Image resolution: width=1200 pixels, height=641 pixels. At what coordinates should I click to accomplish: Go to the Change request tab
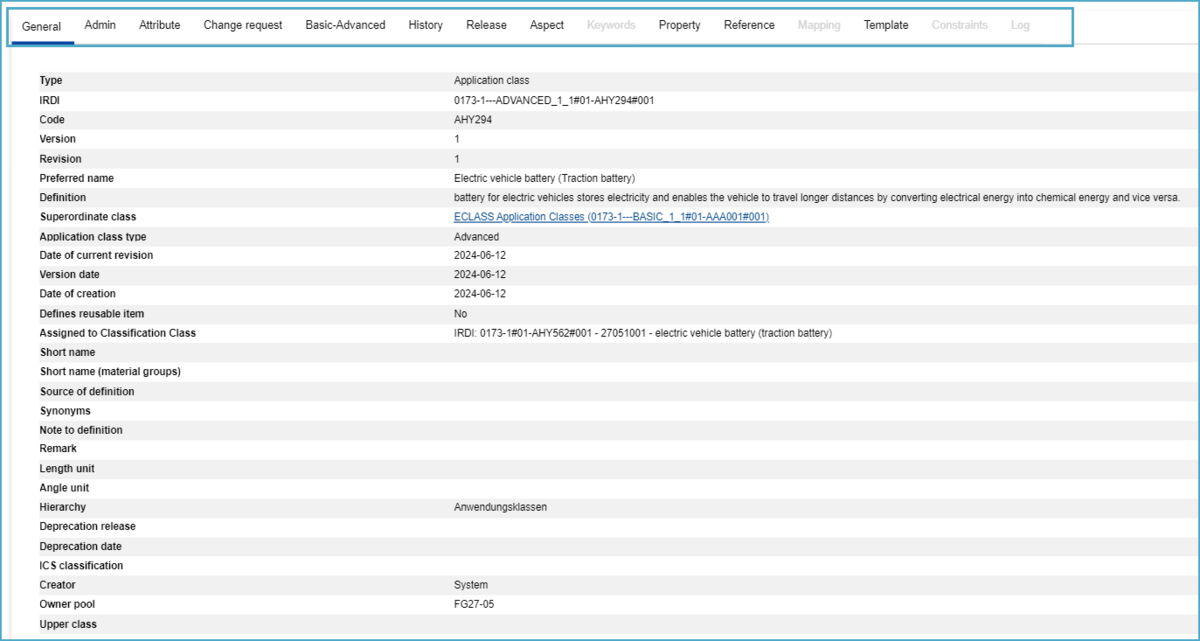coord(243,25)
